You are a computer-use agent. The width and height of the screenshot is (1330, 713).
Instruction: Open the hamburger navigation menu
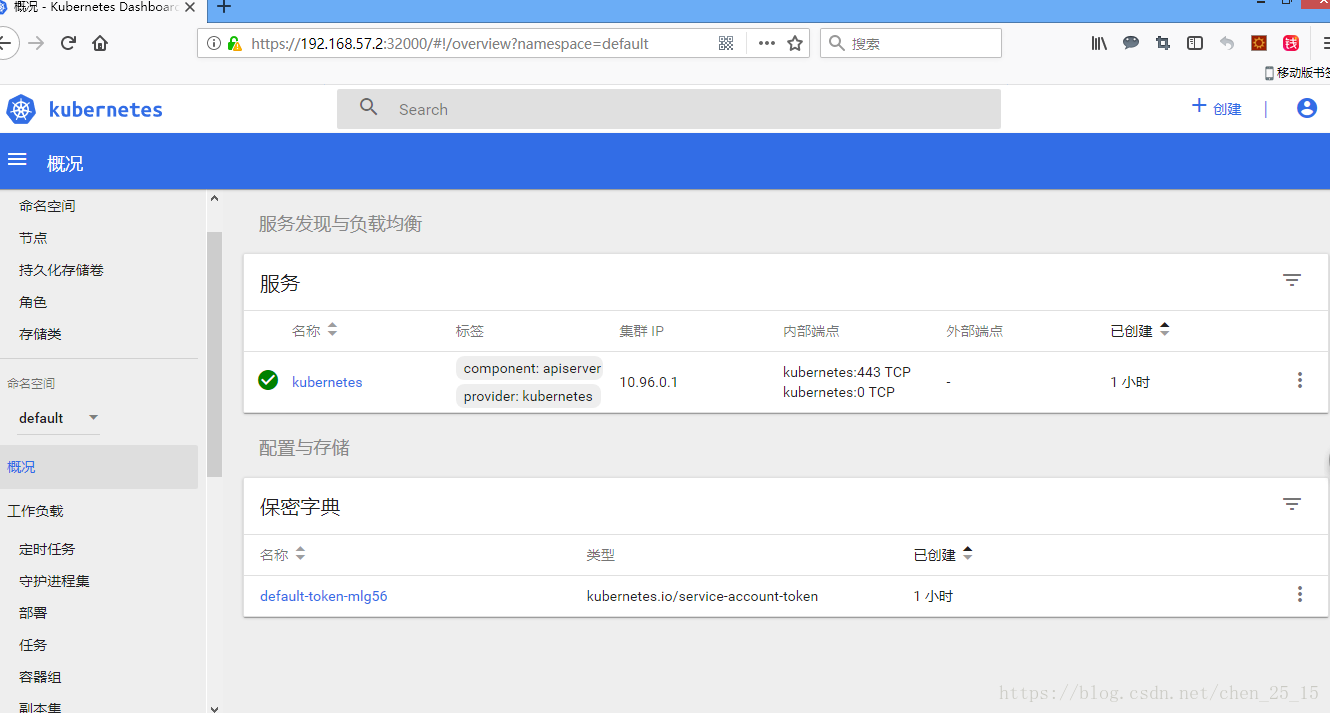(17, 160)
